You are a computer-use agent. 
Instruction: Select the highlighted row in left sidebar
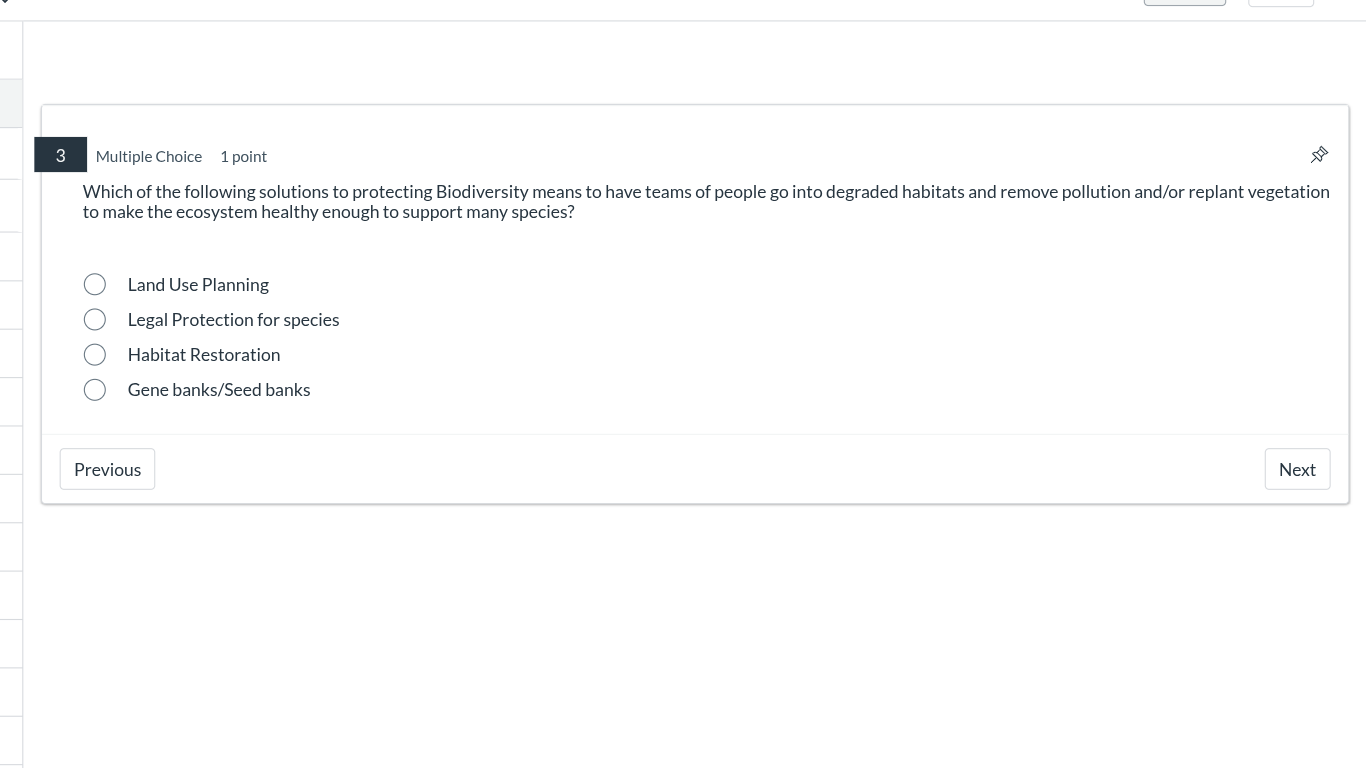[x=11, y=104]
